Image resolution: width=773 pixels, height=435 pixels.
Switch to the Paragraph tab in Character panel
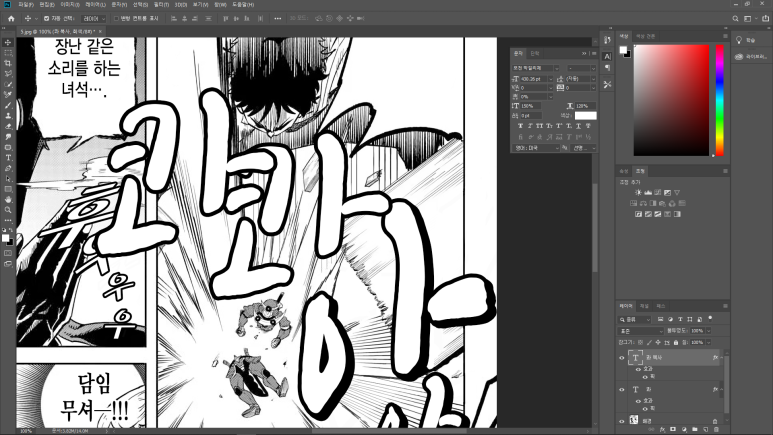tap(535, 53)
